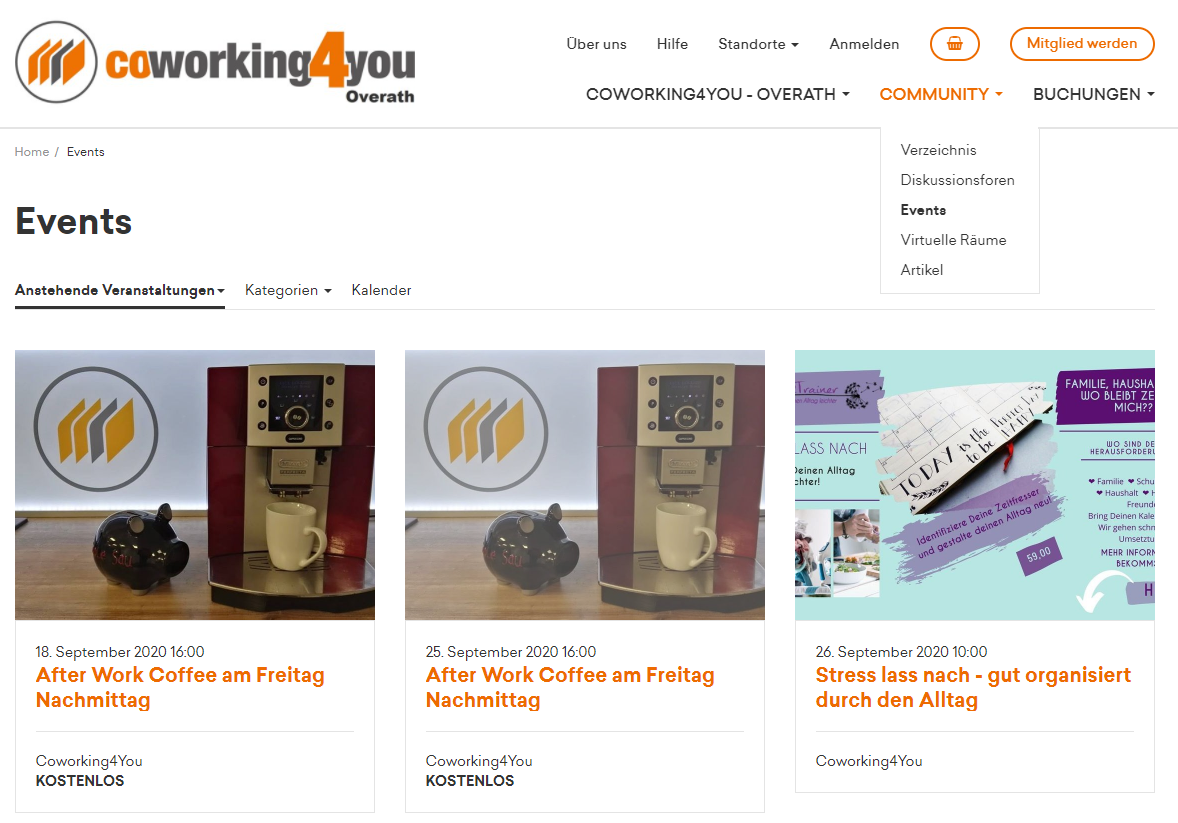Go to the Anmelden login link
Viewport: 1178px width, 823px height.
pyautogui.click(x=864, y=44)
